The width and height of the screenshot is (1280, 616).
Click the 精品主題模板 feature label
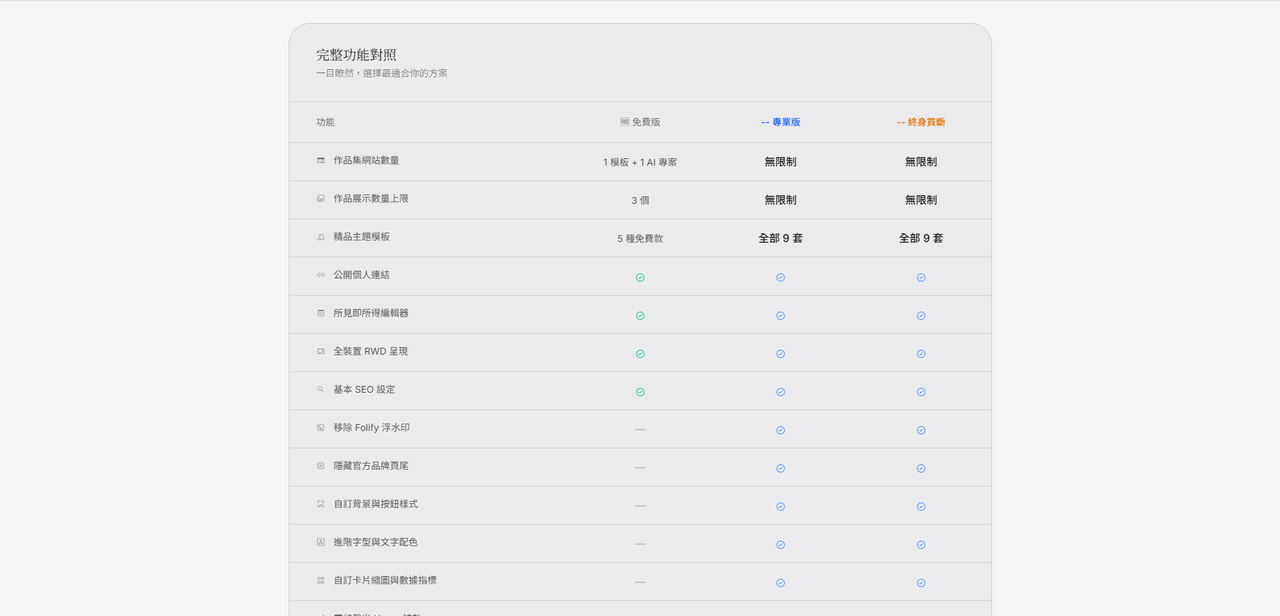point(362,237)
